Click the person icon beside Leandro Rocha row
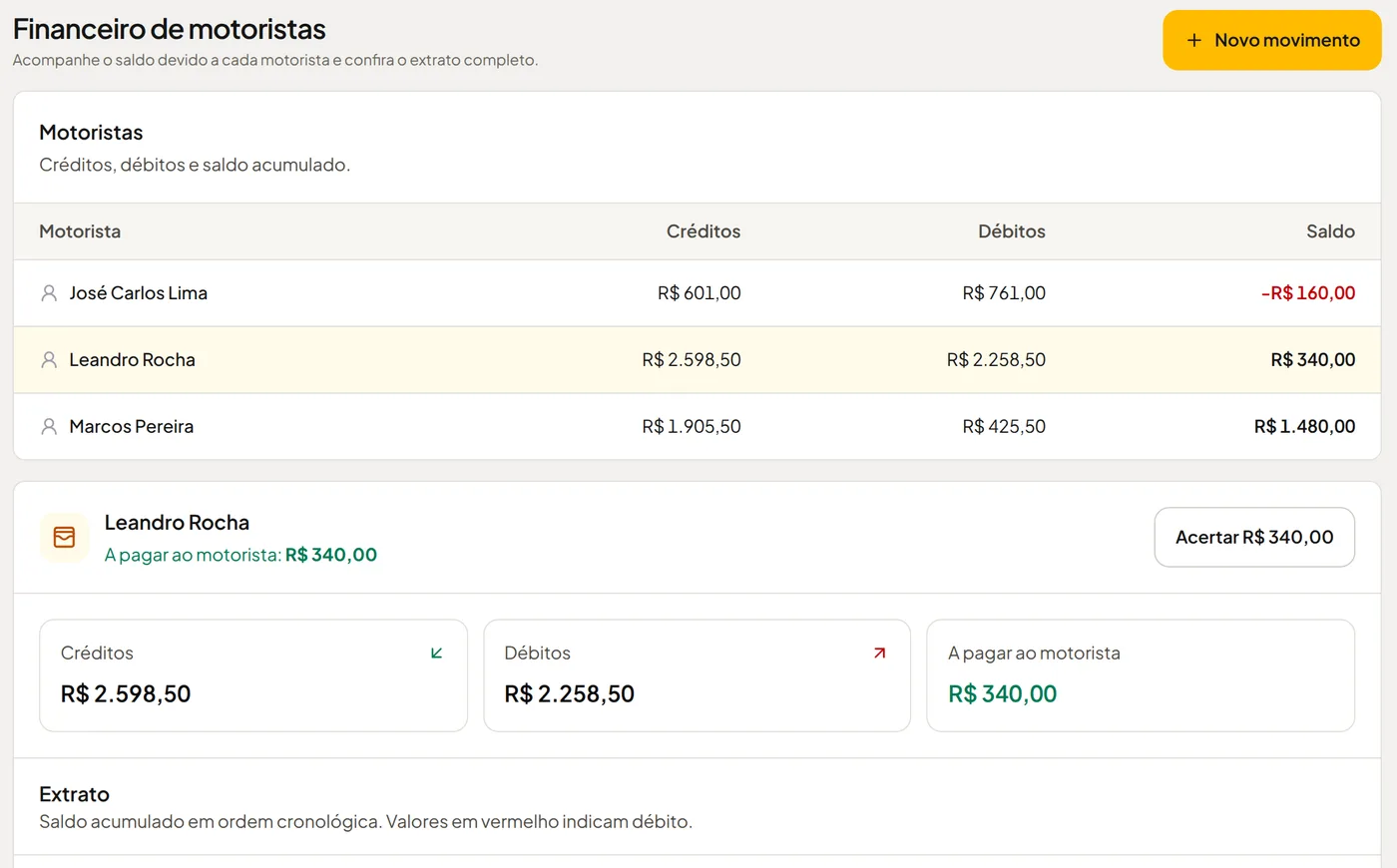This screenshot has height=868, width=1397. pyautogui.click(x=49, y=360)
